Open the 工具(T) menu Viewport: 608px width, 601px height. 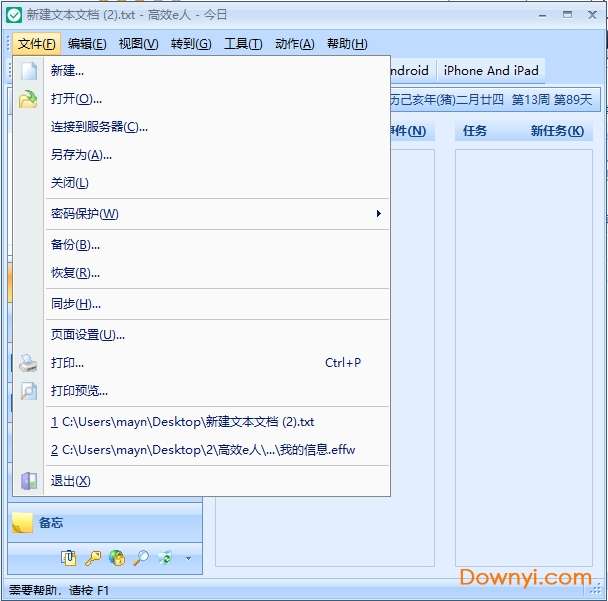pyautogui.click(x=243, y=44)
